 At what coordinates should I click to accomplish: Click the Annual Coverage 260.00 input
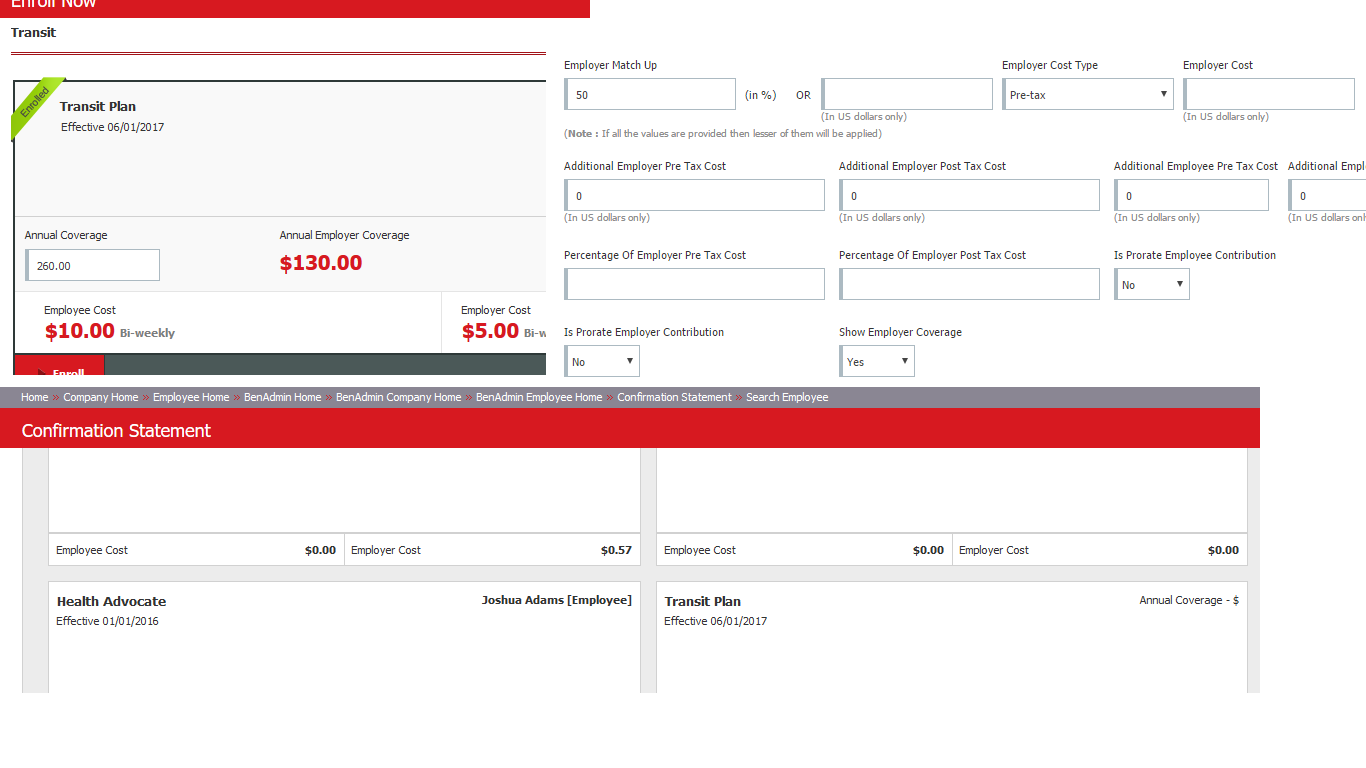(93, 266)
